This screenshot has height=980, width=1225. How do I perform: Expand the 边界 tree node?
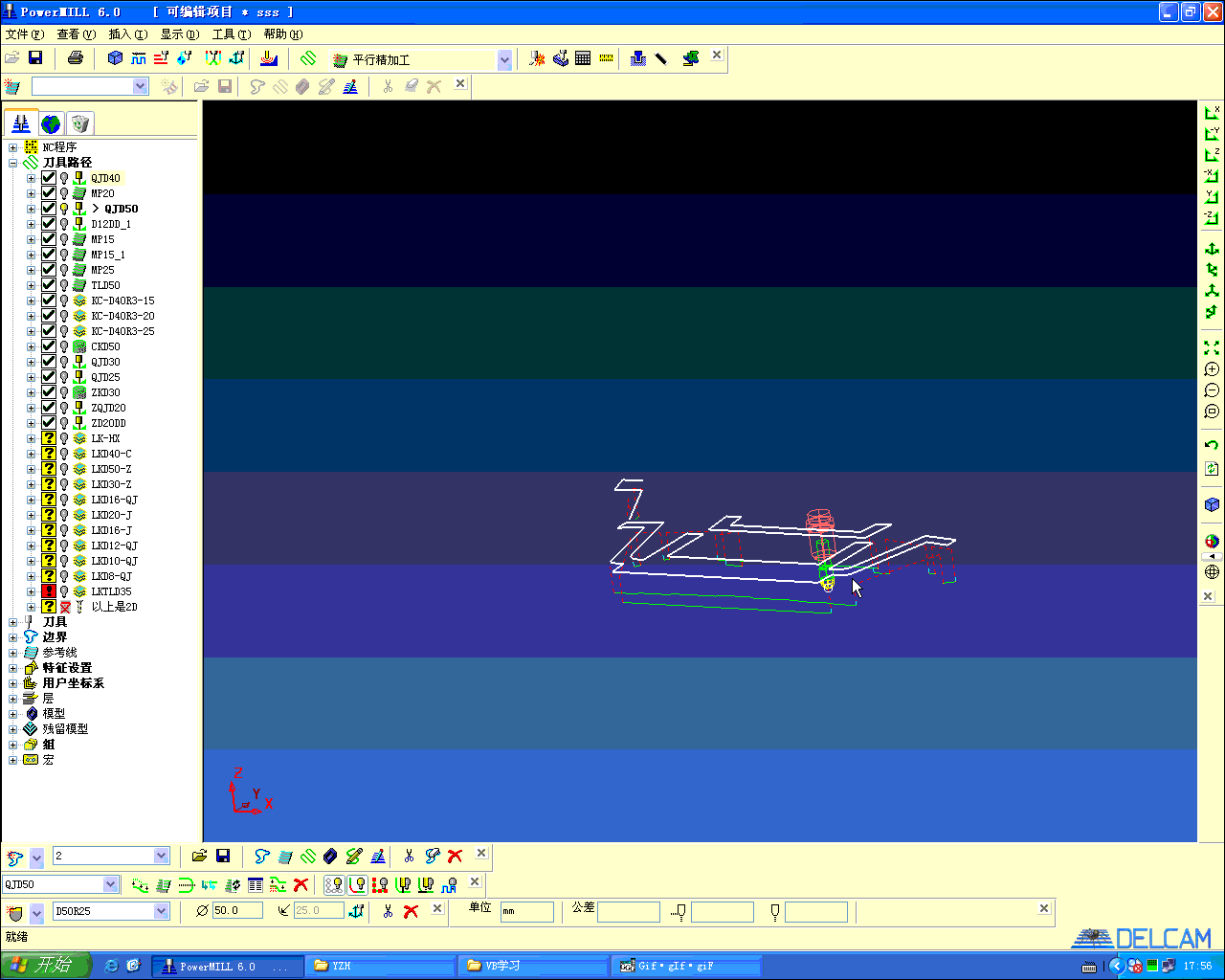[x=13, y=637]
